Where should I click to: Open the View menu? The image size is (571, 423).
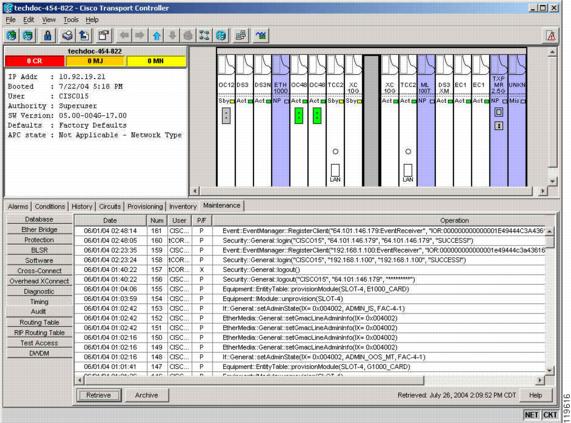click(48, 20)
